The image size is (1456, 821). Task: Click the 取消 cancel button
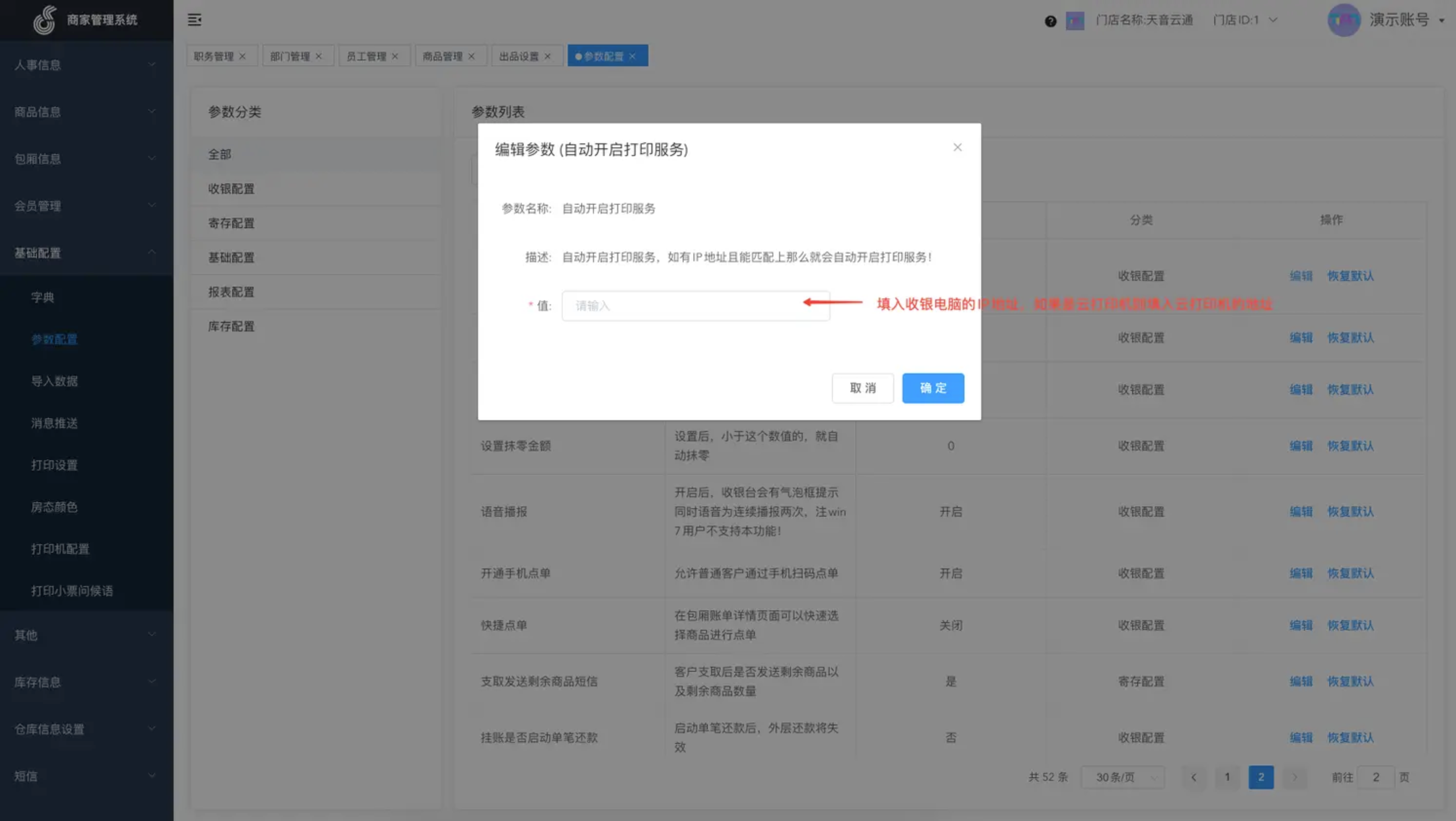click(863, 388)
